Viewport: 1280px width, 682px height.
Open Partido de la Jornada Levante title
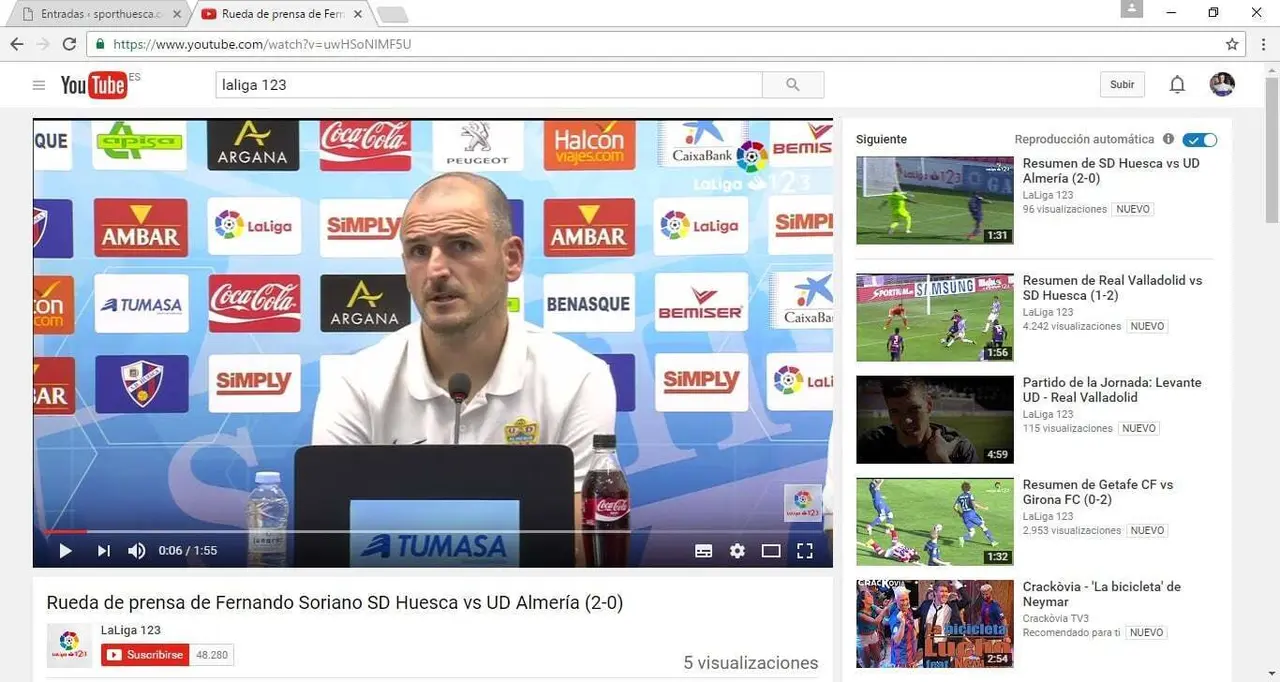[1112, 390]
